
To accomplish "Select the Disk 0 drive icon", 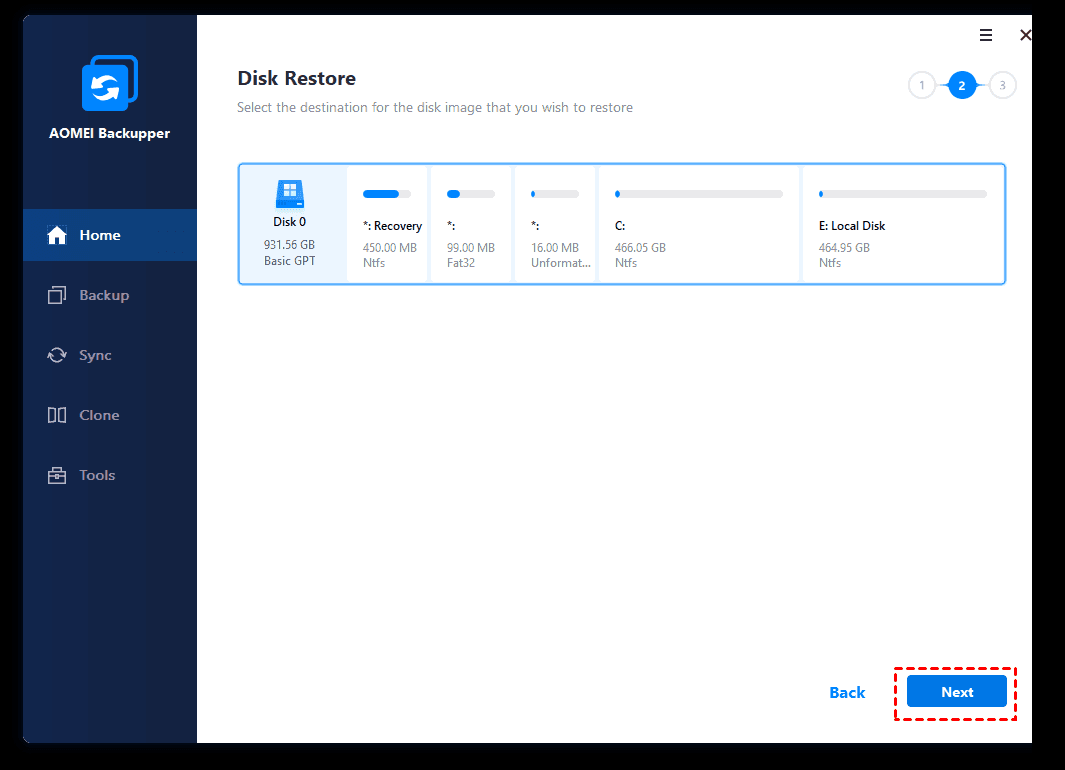I will coord(290,194).
